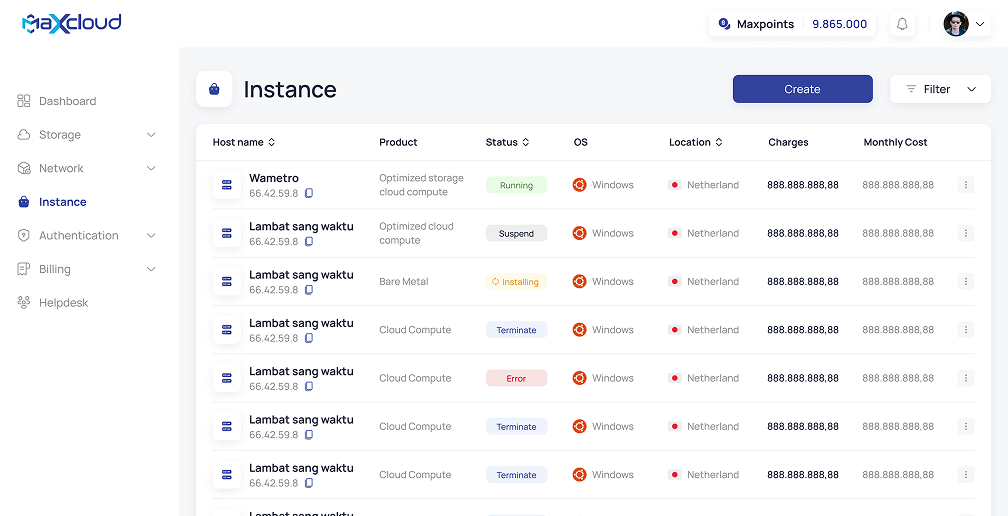
Task: Click the notification bell icon
Action: point(902,24)
